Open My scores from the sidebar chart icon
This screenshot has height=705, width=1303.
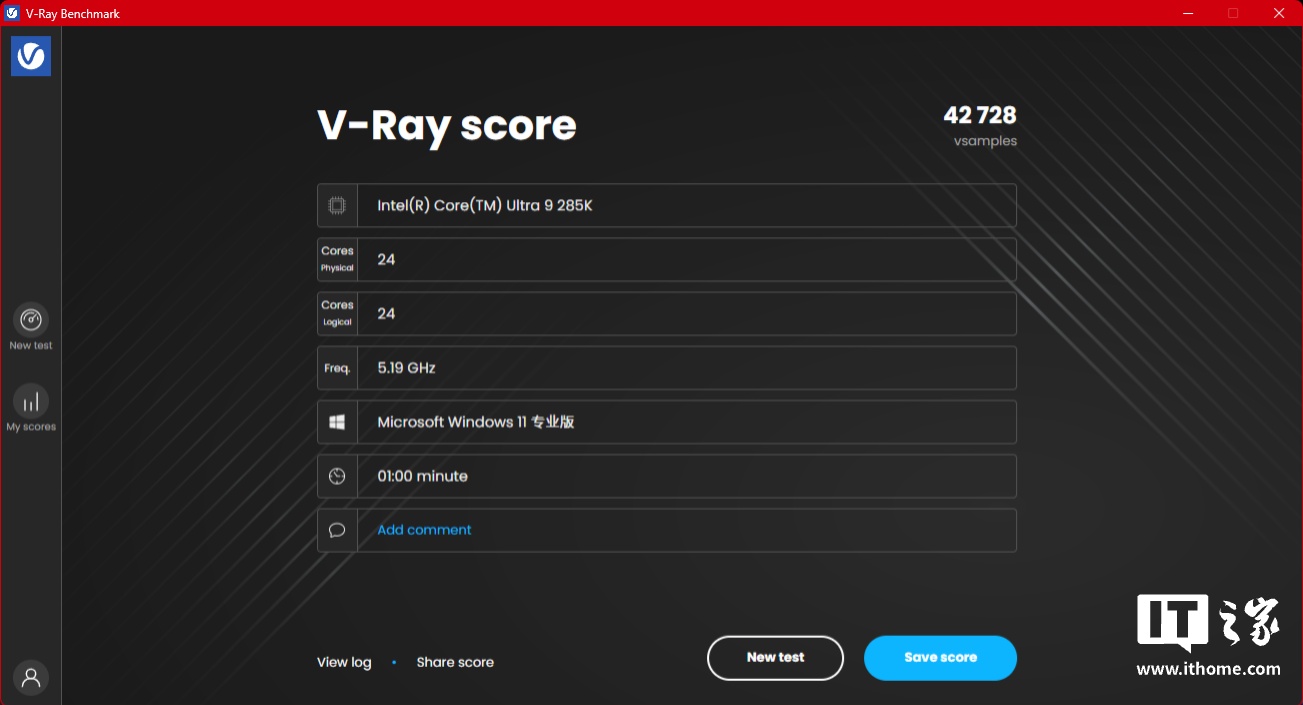(x=31, y=402)
